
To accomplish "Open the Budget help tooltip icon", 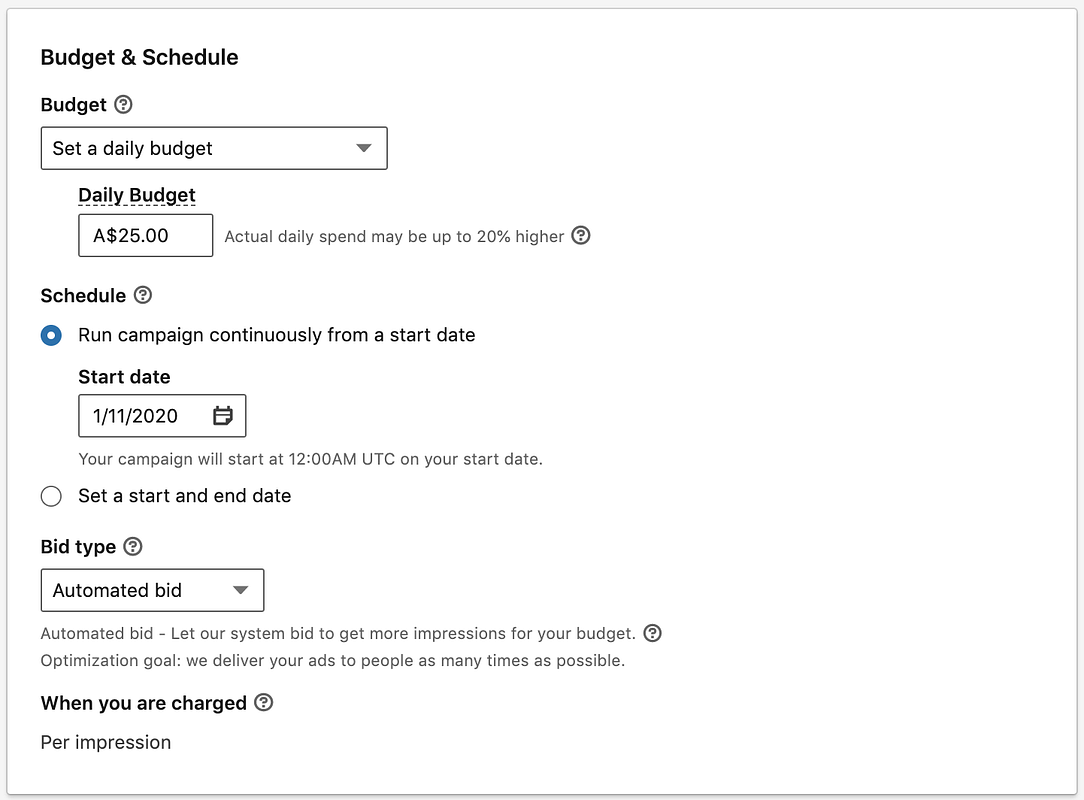I will click(123, 104).
